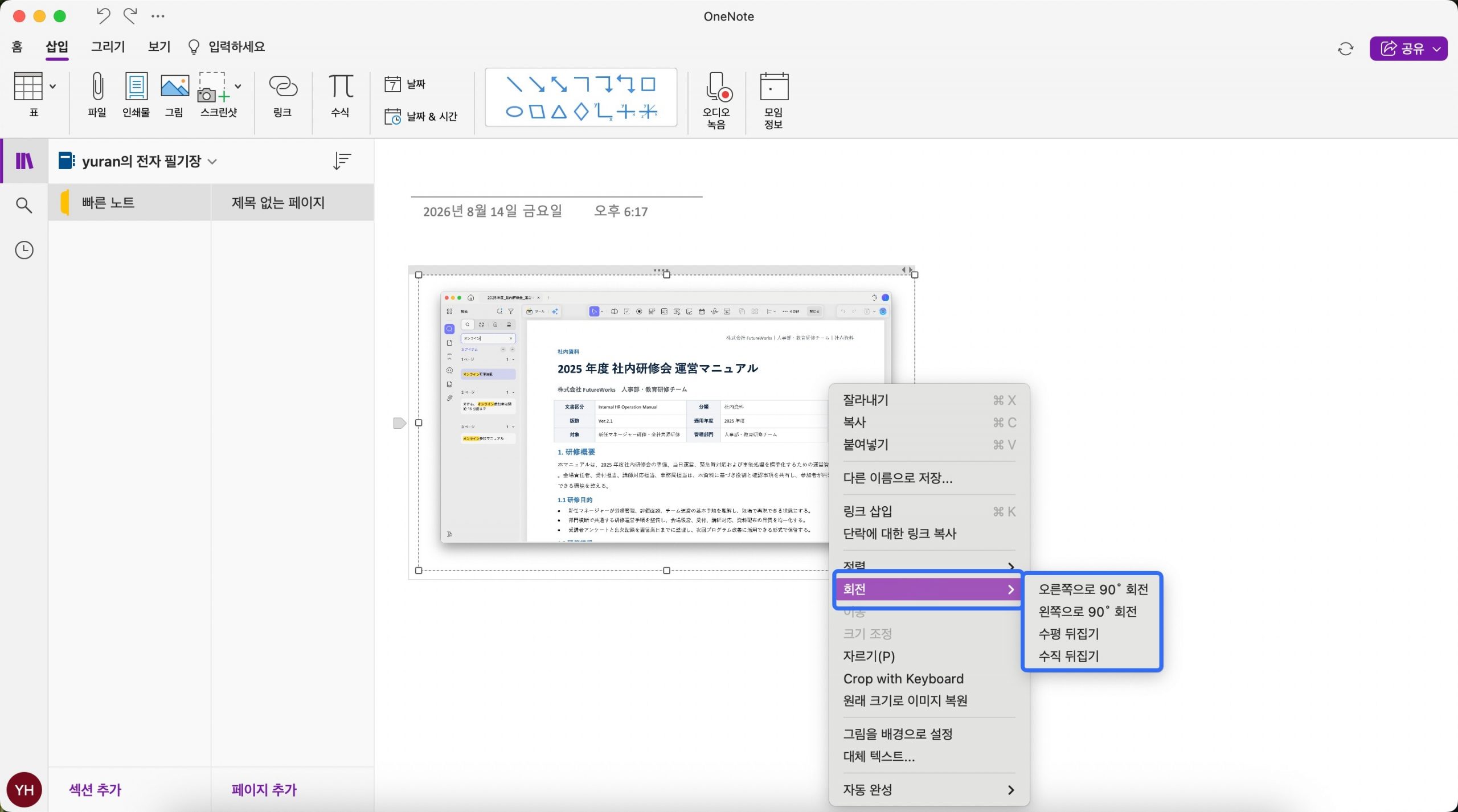Select the elbow arrow connector shape
Viewport: 1458px width, 812px height.
604,84
